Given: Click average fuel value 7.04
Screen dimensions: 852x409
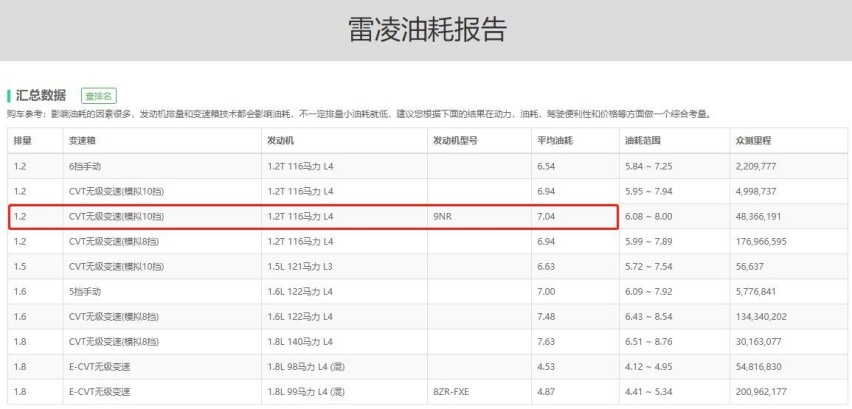Looking at the screenshot, I should [x=546, y=216].
